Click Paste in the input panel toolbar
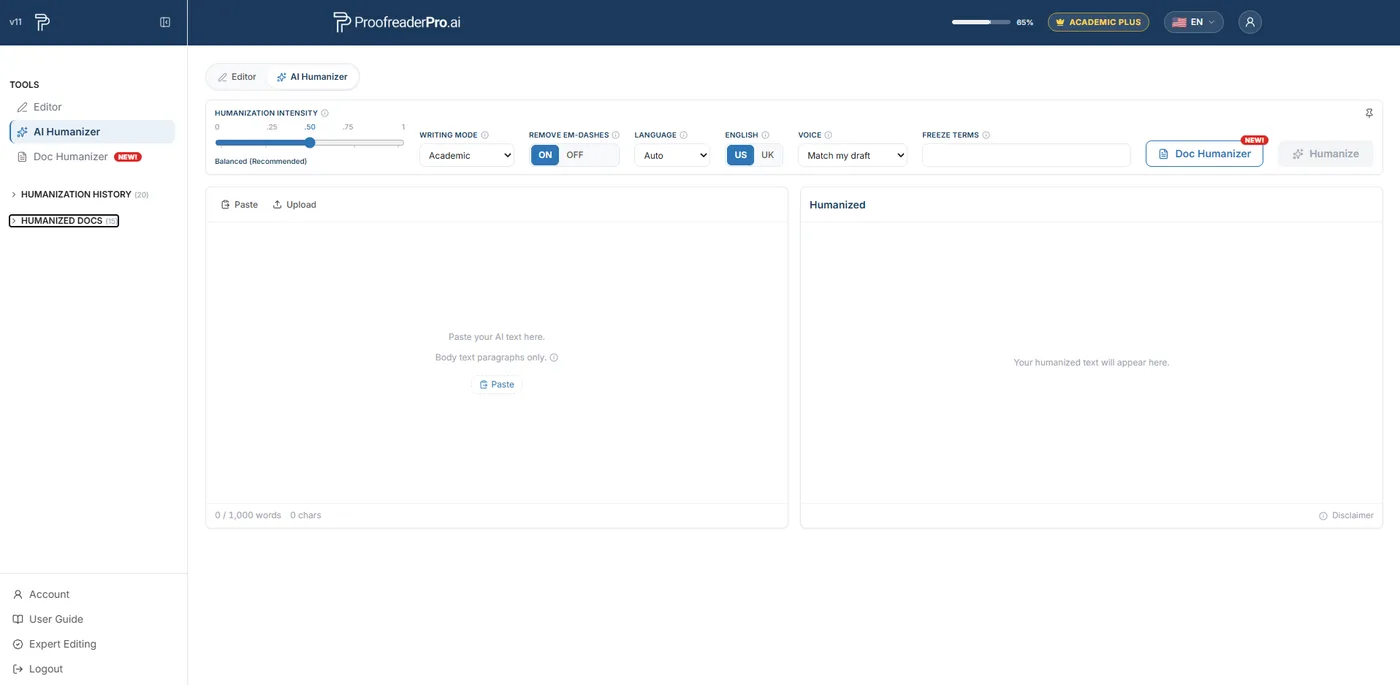This screenshot has width=1400, height=685. tap(239, 204)
